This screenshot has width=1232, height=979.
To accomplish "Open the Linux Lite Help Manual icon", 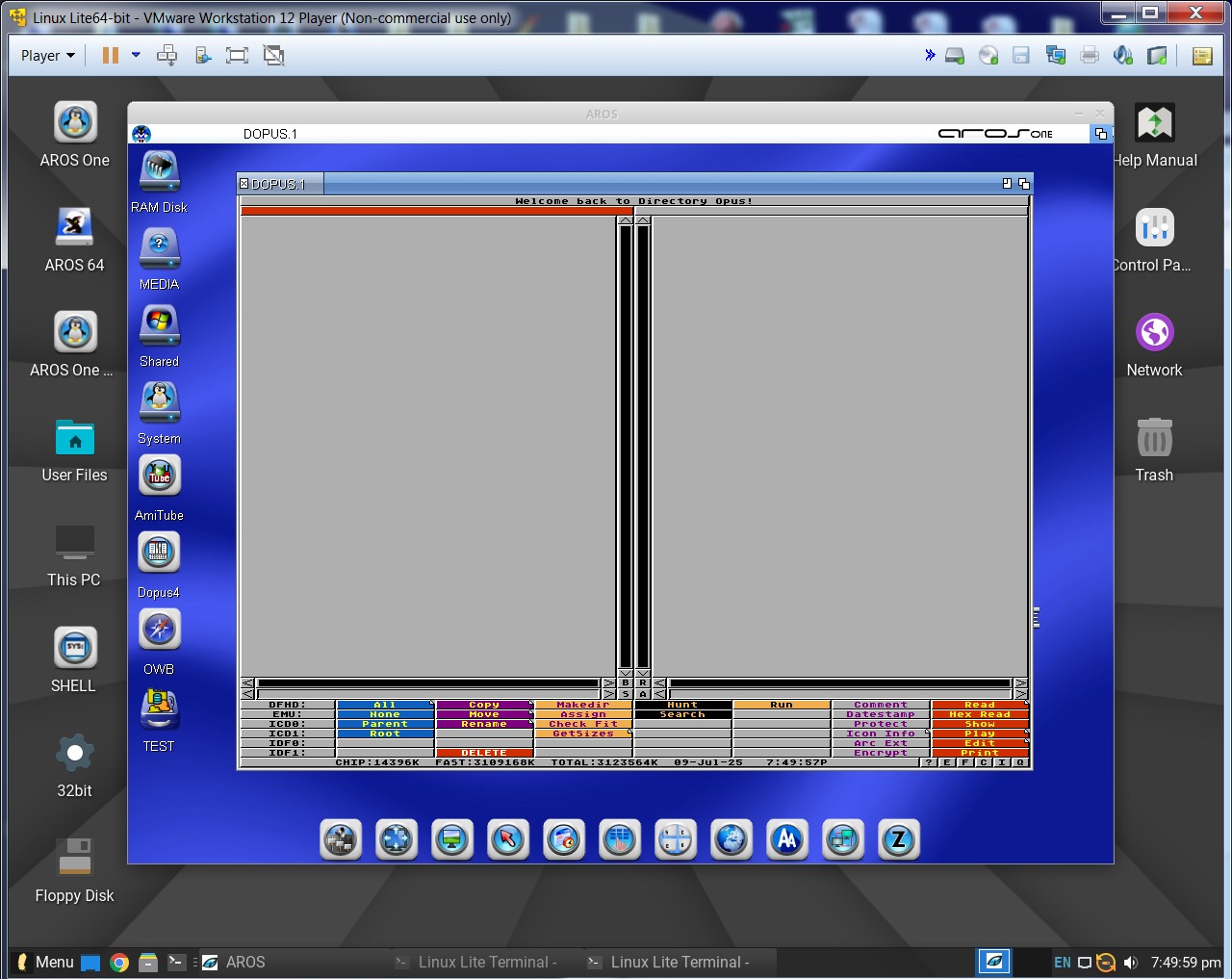I will [1154, 124].
